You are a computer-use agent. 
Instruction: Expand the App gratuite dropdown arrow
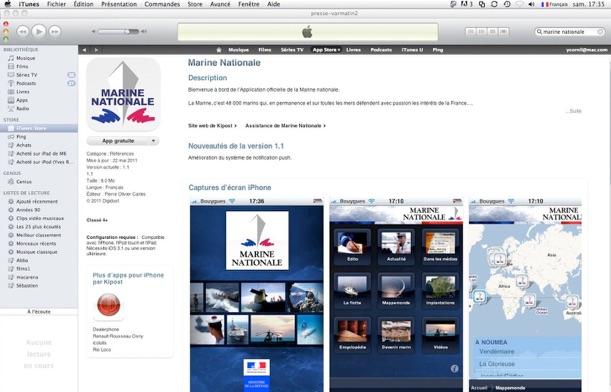point(154,141)
